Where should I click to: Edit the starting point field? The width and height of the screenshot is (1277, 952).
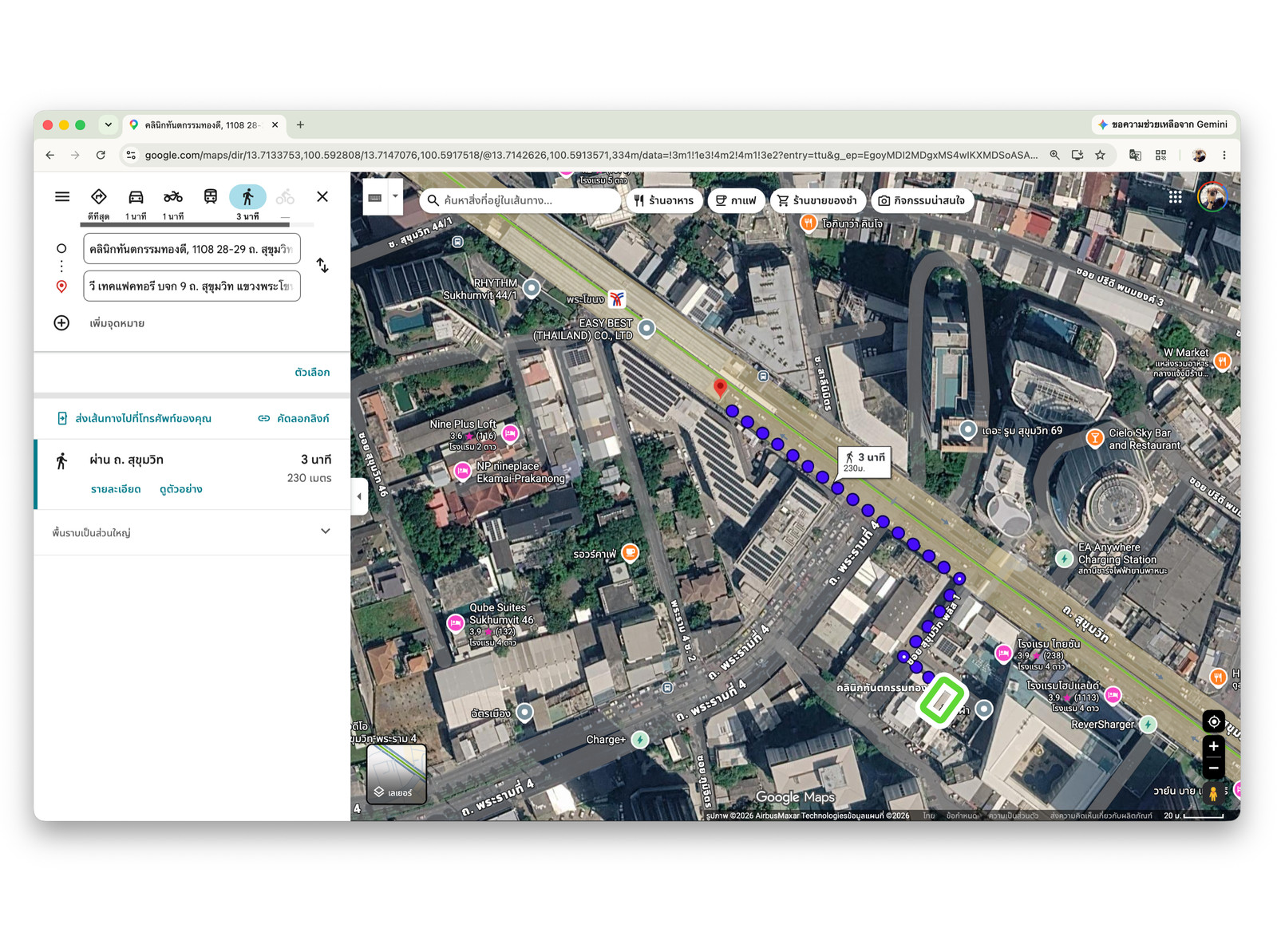pyautogui.click(x=192, y=249)
